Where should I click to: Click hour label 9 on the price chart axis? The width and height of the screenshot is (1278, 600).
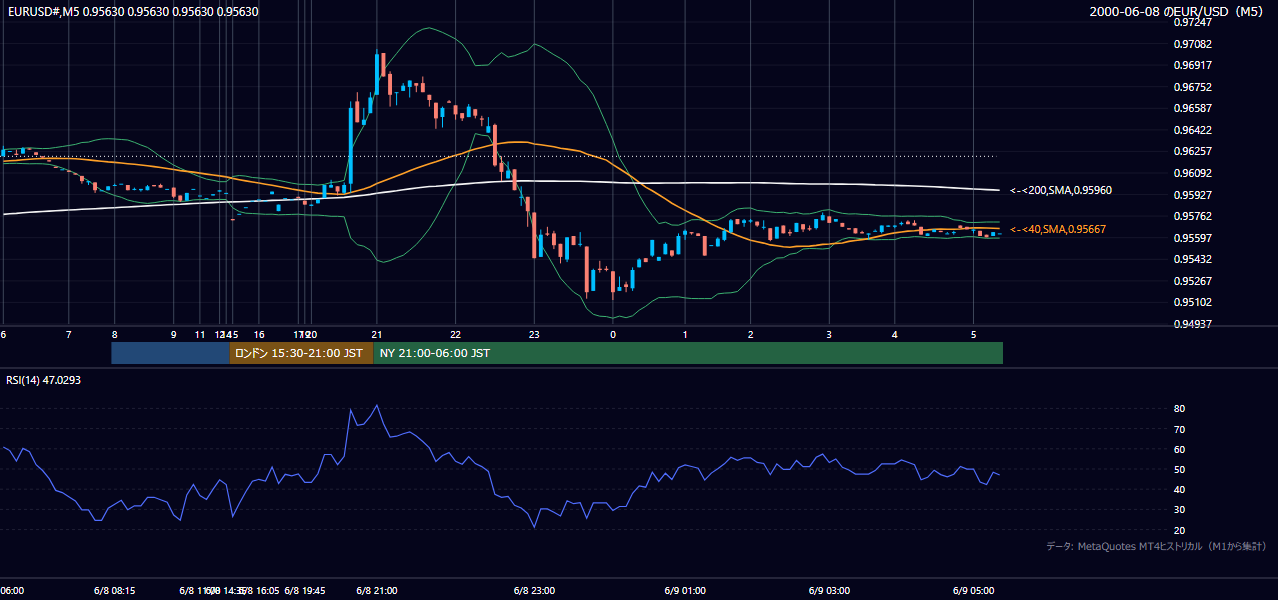click(174, 334)
